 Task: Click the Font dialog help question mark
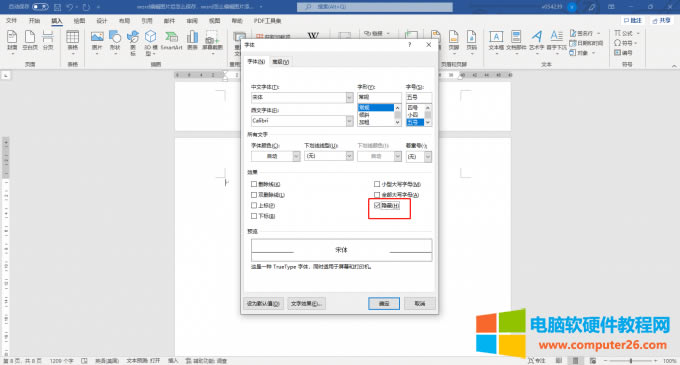pos(409,45)
